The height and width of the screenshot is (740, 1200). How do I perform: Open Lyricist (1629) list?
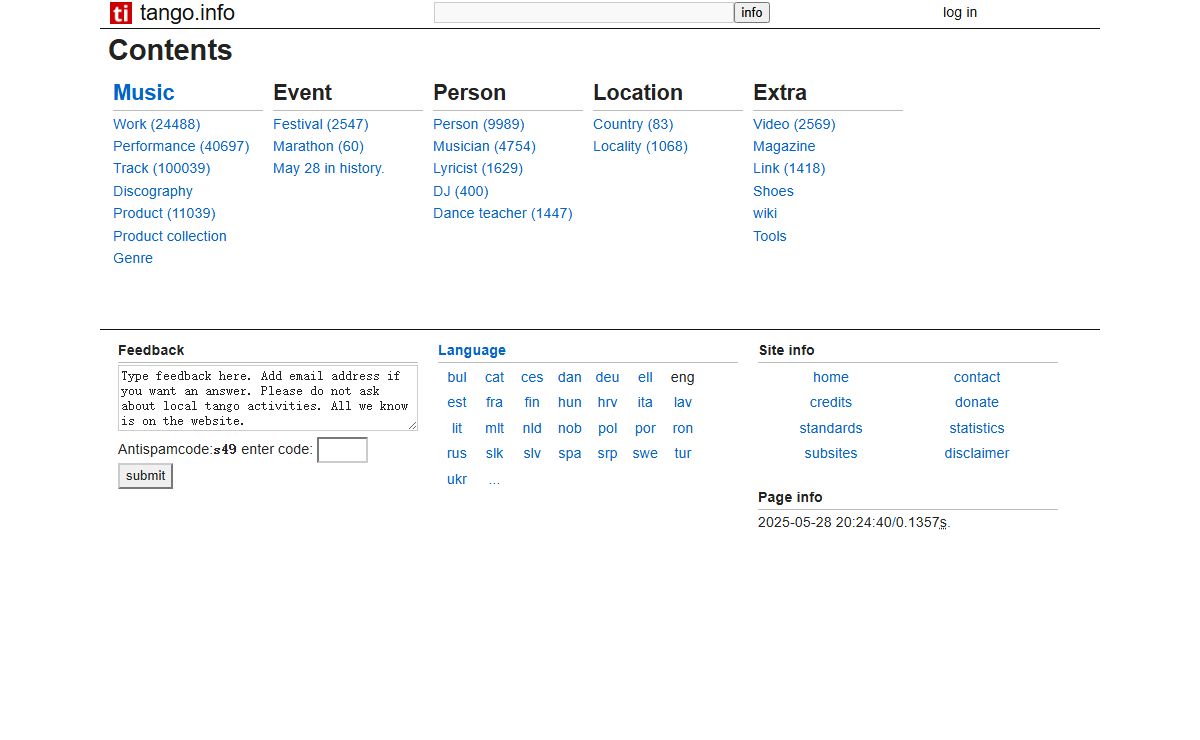(478, 168)
